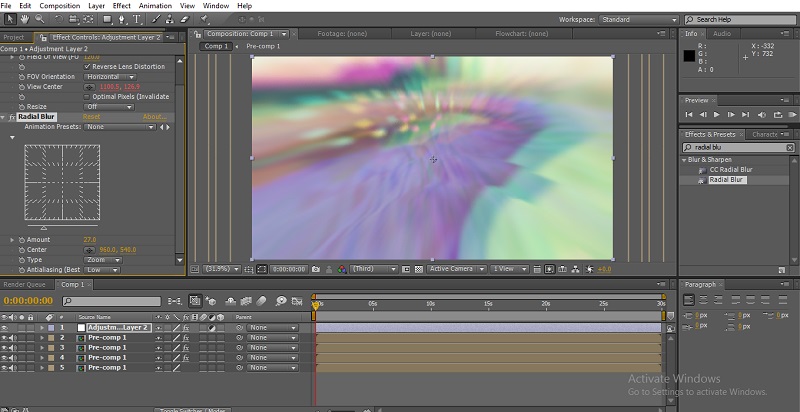Screen dimensions: 800x412
Task: Pick the Horizontal Type tool
Action: click(135, 19)
